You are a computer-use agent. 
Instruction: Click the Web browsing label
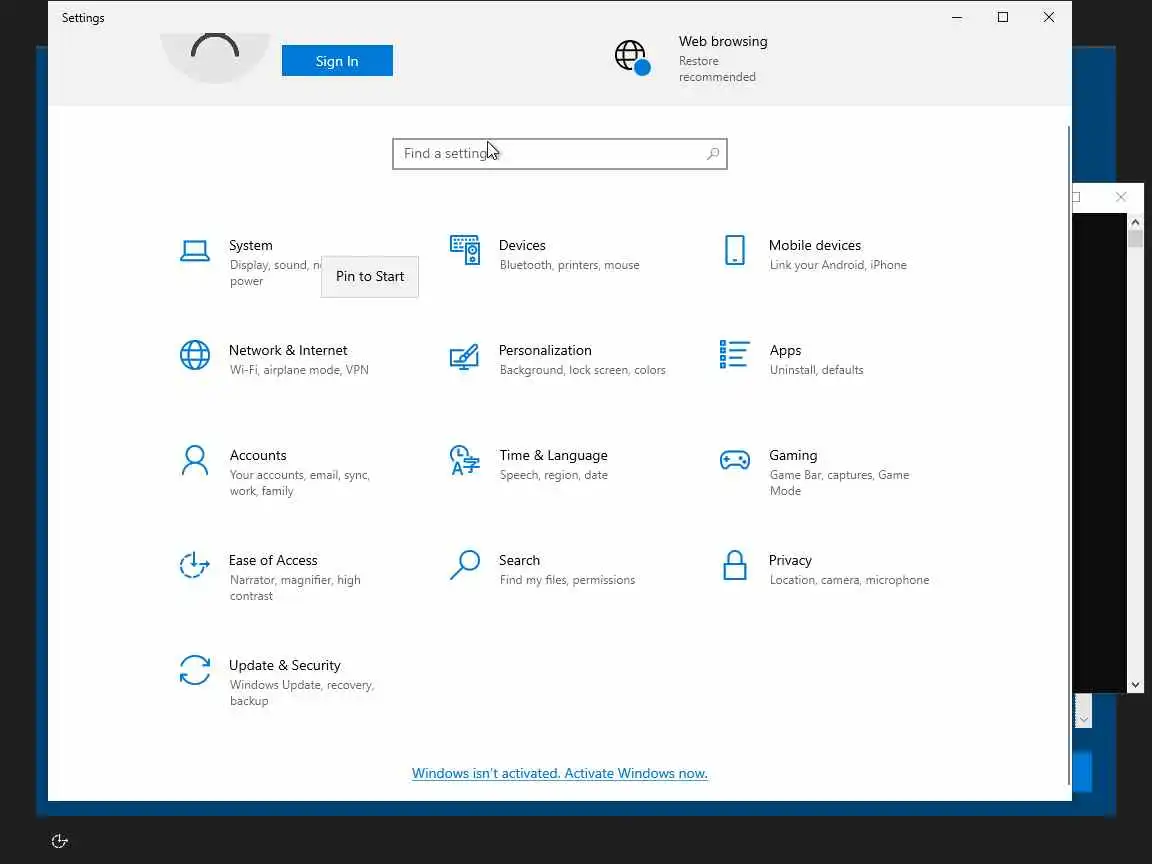[x=723, y=42]
